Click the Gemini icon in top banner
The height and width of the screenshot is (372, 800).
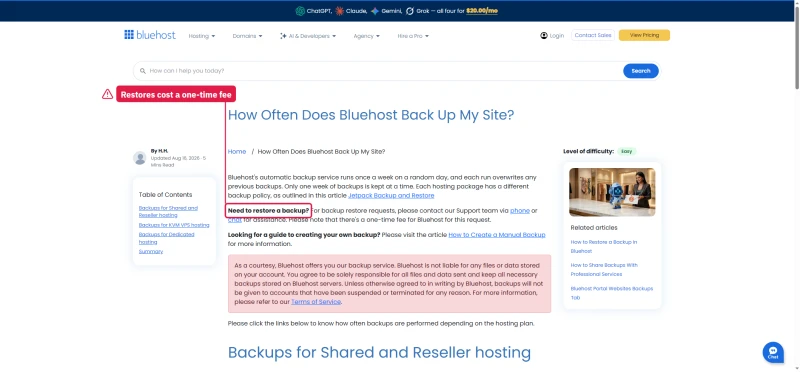(x=375, y=11)
